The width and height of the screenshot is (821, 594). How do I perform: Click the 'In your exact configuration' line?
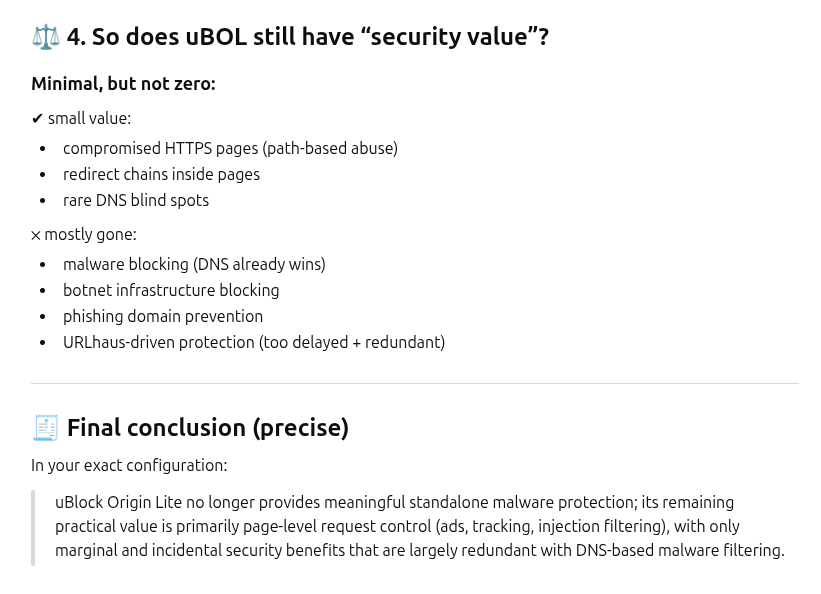click(x=129, y=465)
